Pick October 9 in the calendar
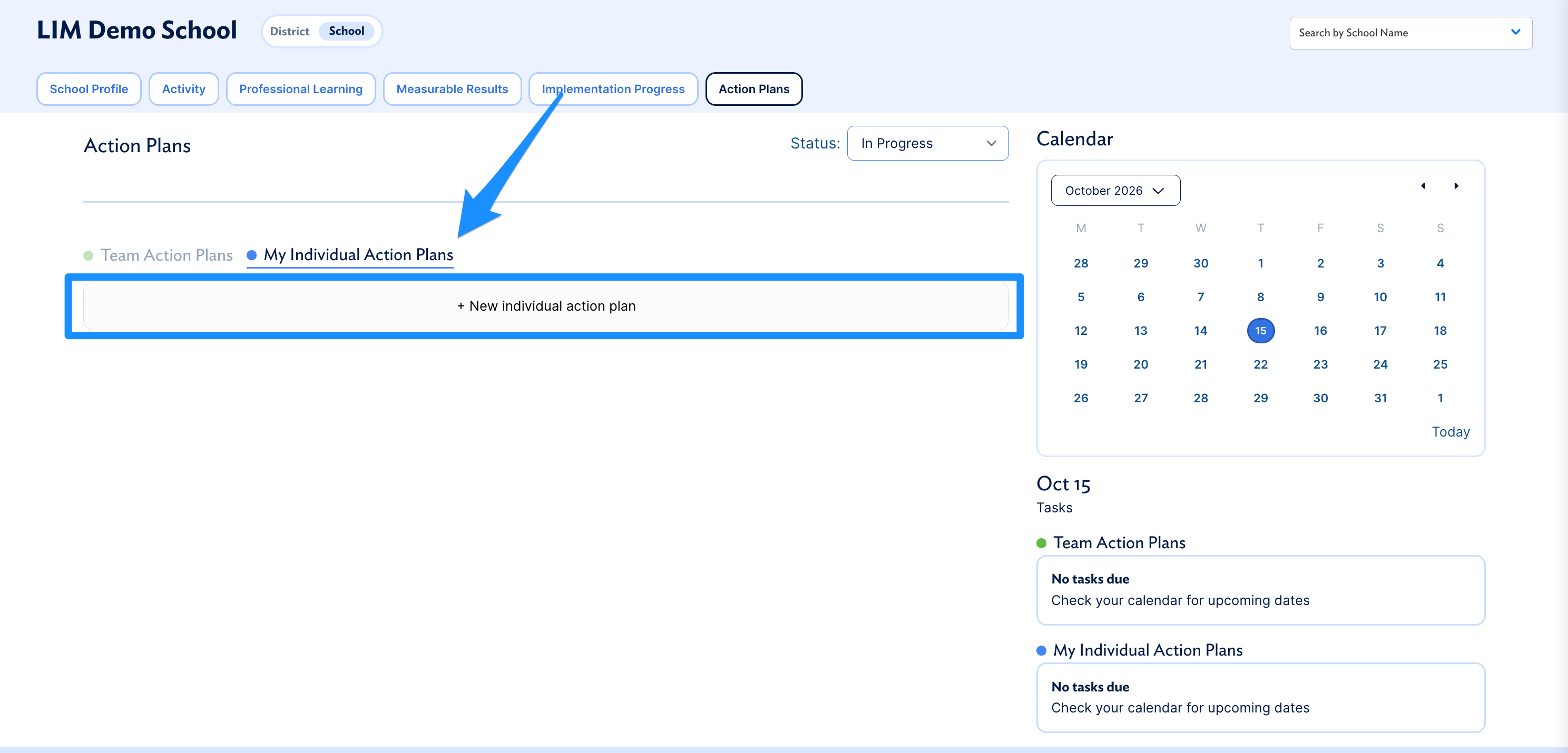The width and height of the screenshot is (1568, 753). point(1320,297)
